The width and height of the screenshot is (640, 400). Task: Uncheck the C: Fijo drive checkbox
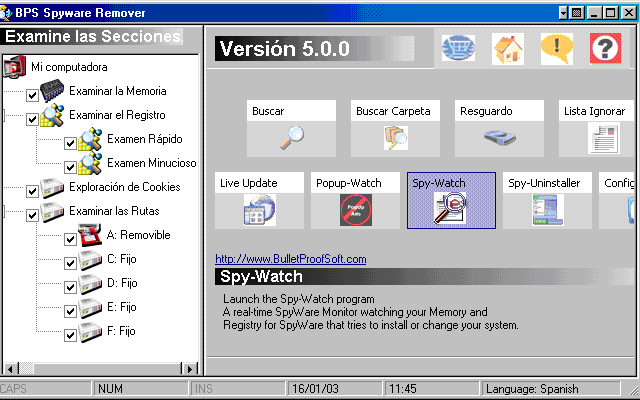click(x=70, y=264)
